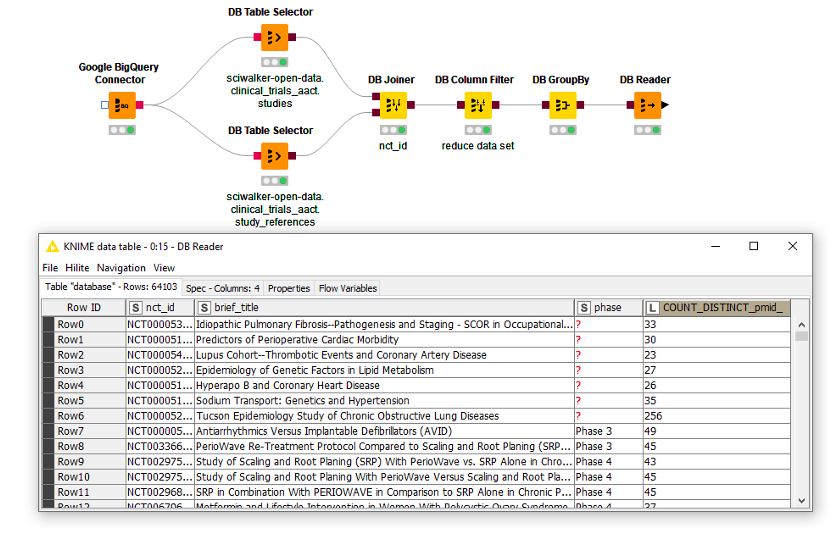Click the table scrollbar down arrow

point(802,500)
